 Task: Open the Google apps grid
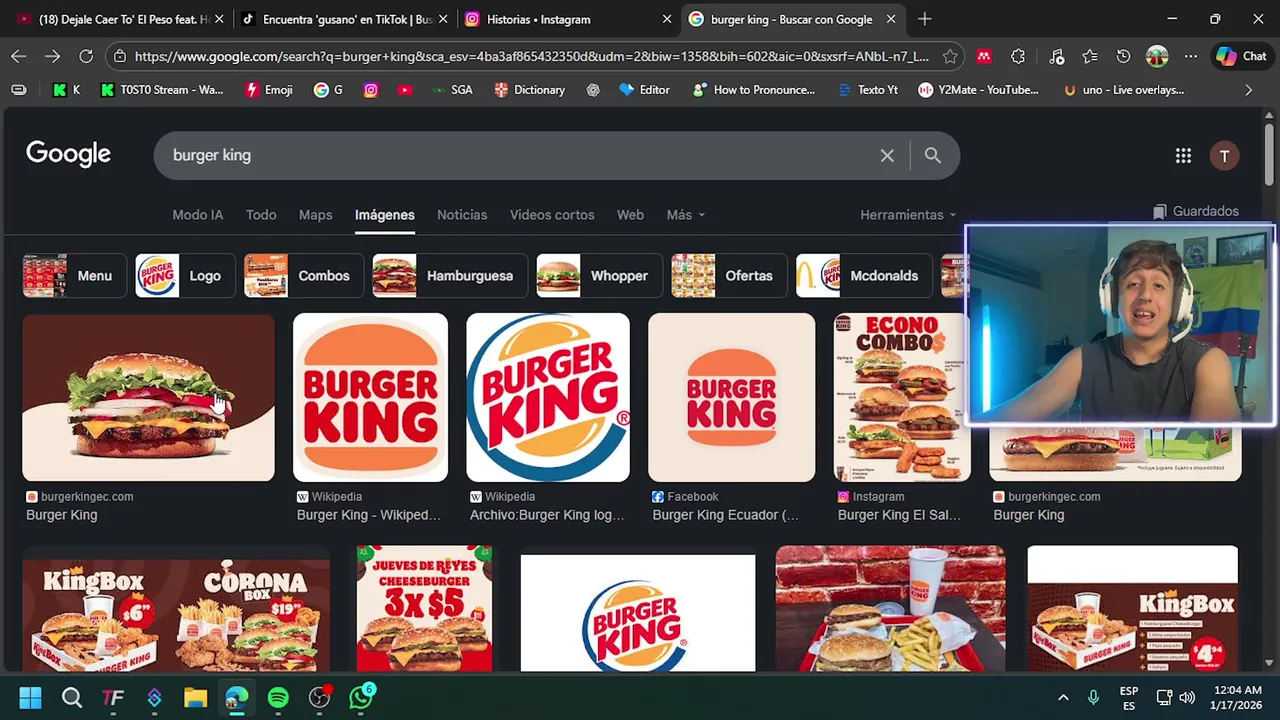pyautogui.click(x=1183, y=155)
